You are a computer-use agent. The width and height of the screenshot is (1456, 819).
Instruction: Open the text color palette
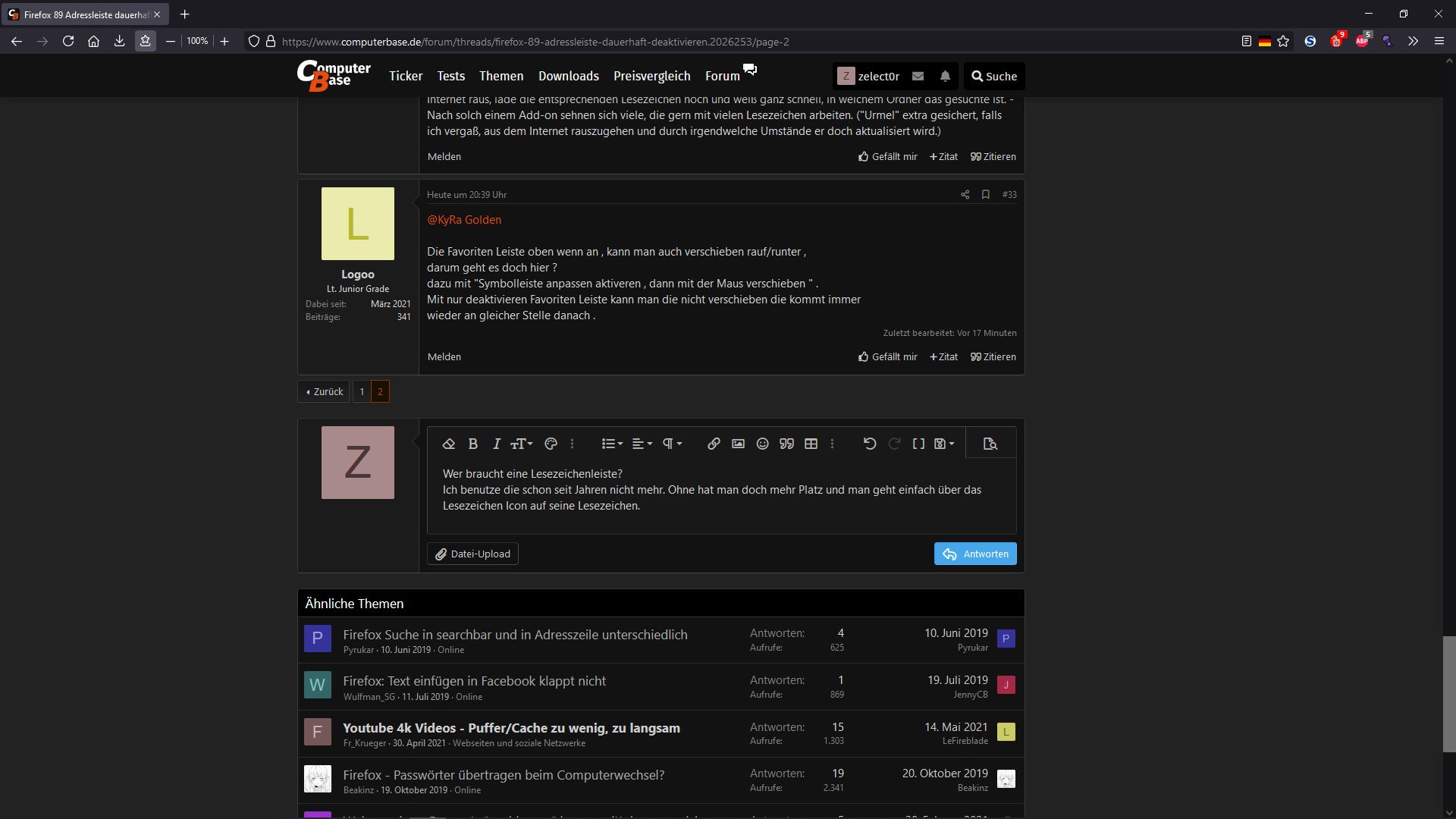click(551, 444)
